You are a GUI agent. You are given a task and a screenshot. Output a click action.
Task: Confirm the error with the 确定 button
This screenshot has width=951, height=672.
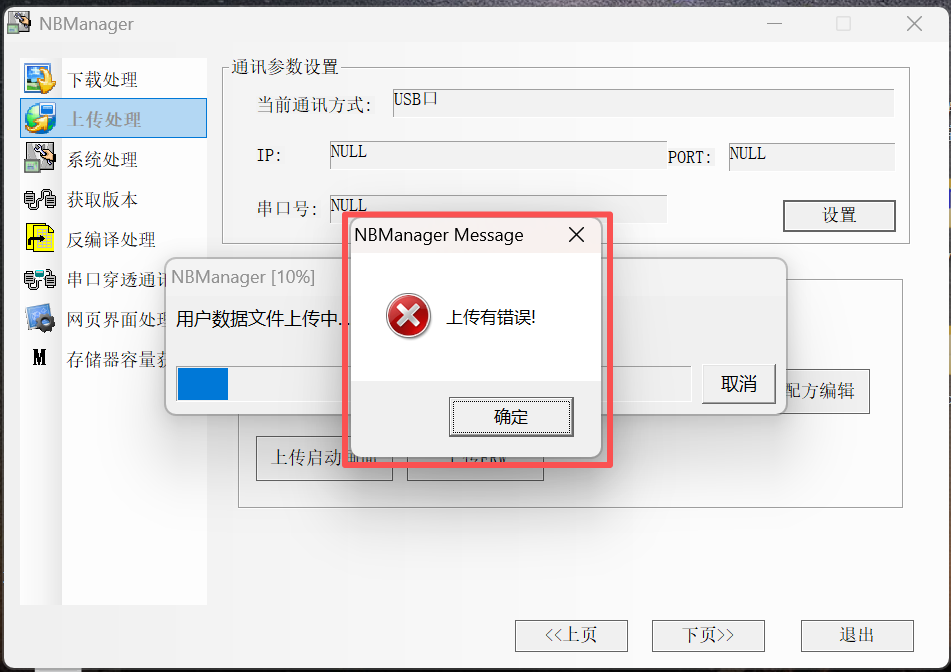(x=511, y=417)
